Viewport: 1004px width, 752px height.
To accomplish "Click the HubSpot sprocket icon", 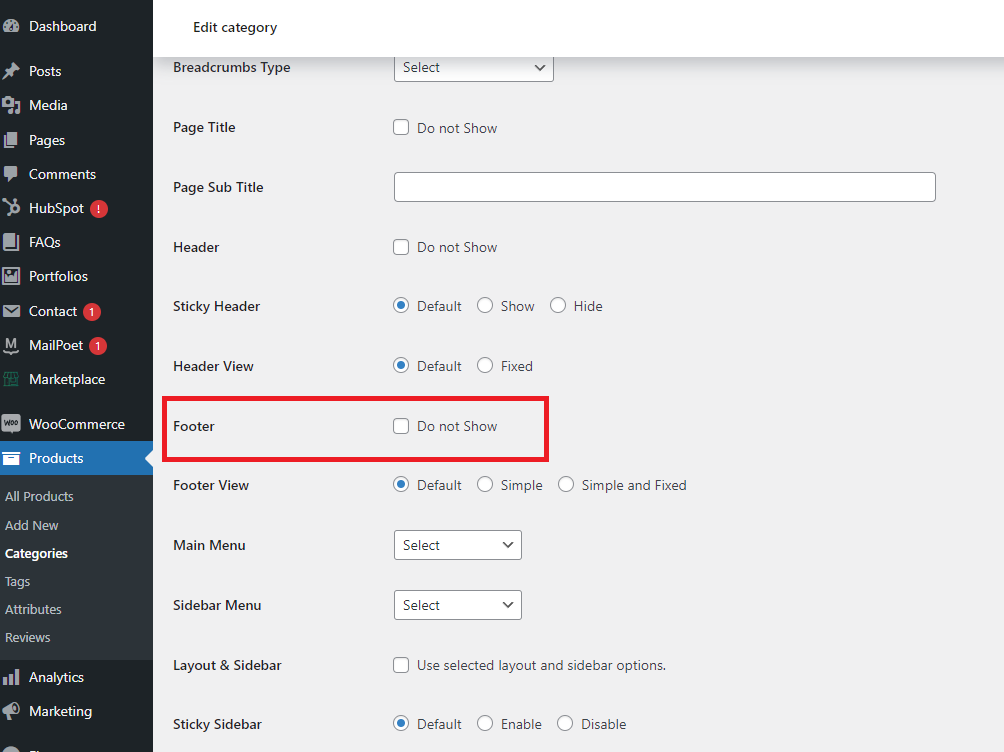I will click(11, 208).
